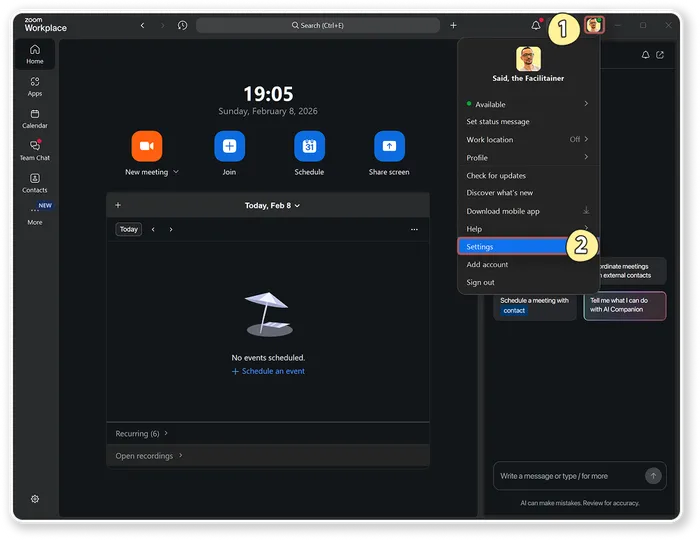Start a New meeting
Image resolution: width=700 pixels, height=540 pixels.
[x=147, y=146]
